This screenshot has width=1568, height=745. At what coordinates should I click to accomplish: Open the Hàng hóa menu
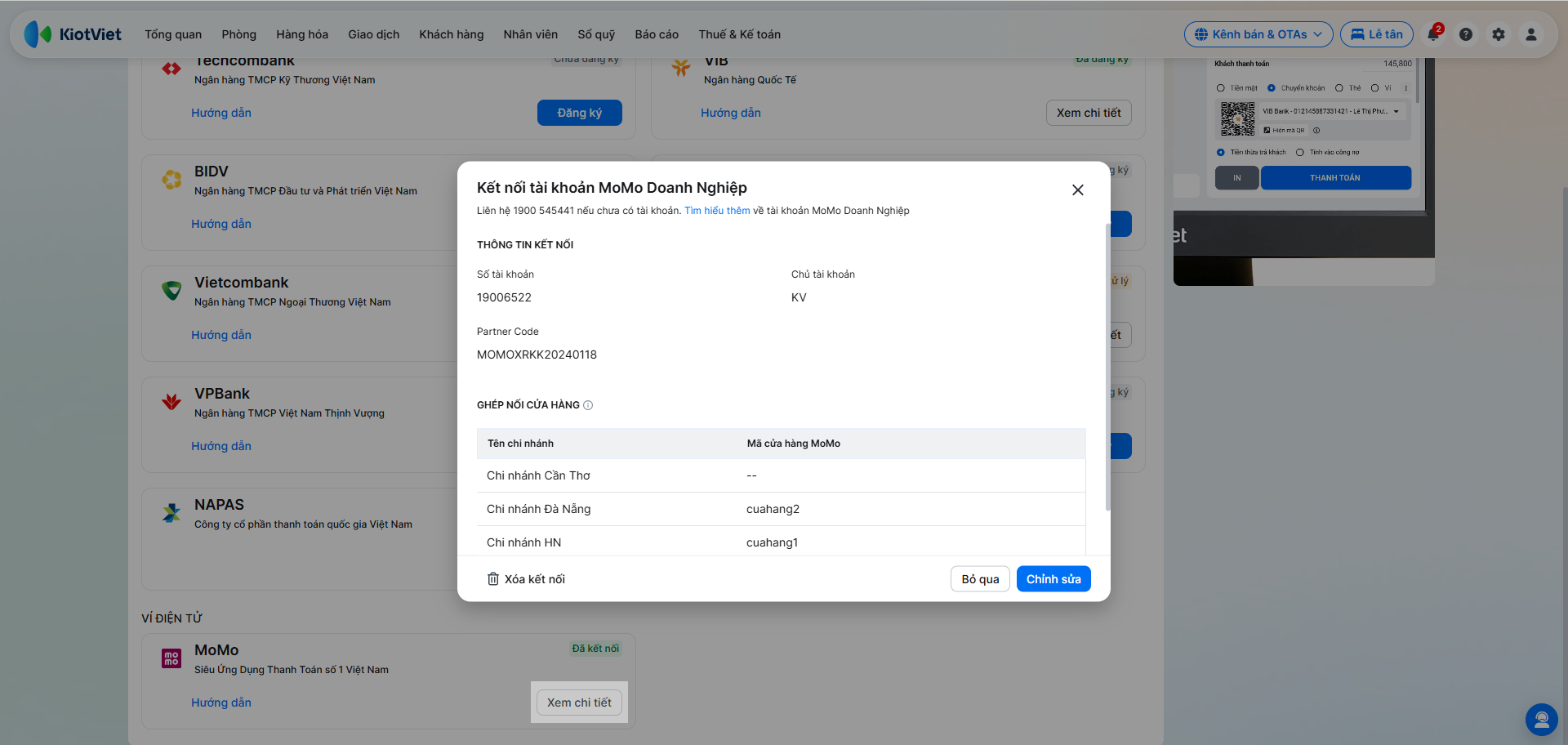tap(302, 34)
